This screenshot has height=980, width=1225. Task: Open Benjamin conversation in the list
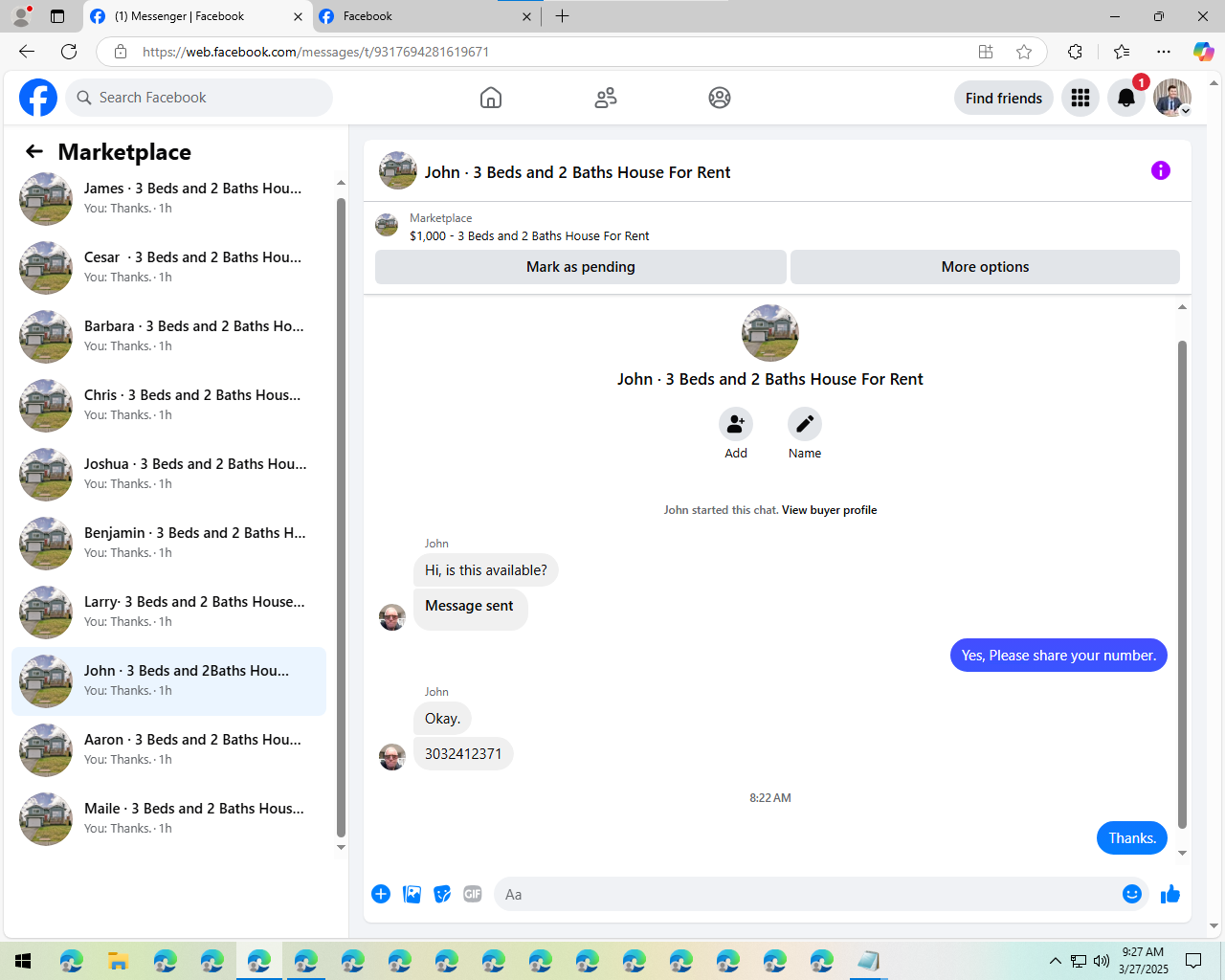168,543
